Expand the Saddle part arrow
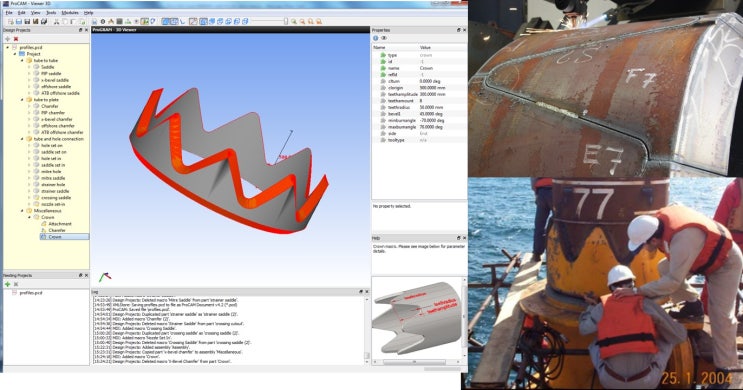743x390 pixels. (29, 67)
